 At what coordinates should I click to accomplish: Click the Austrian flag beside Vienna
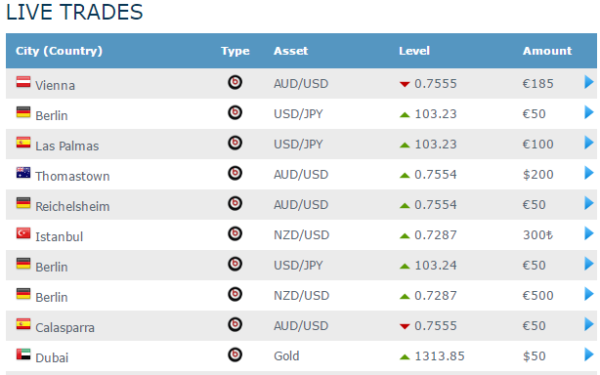pyautogui.click(x=23, y=82)
